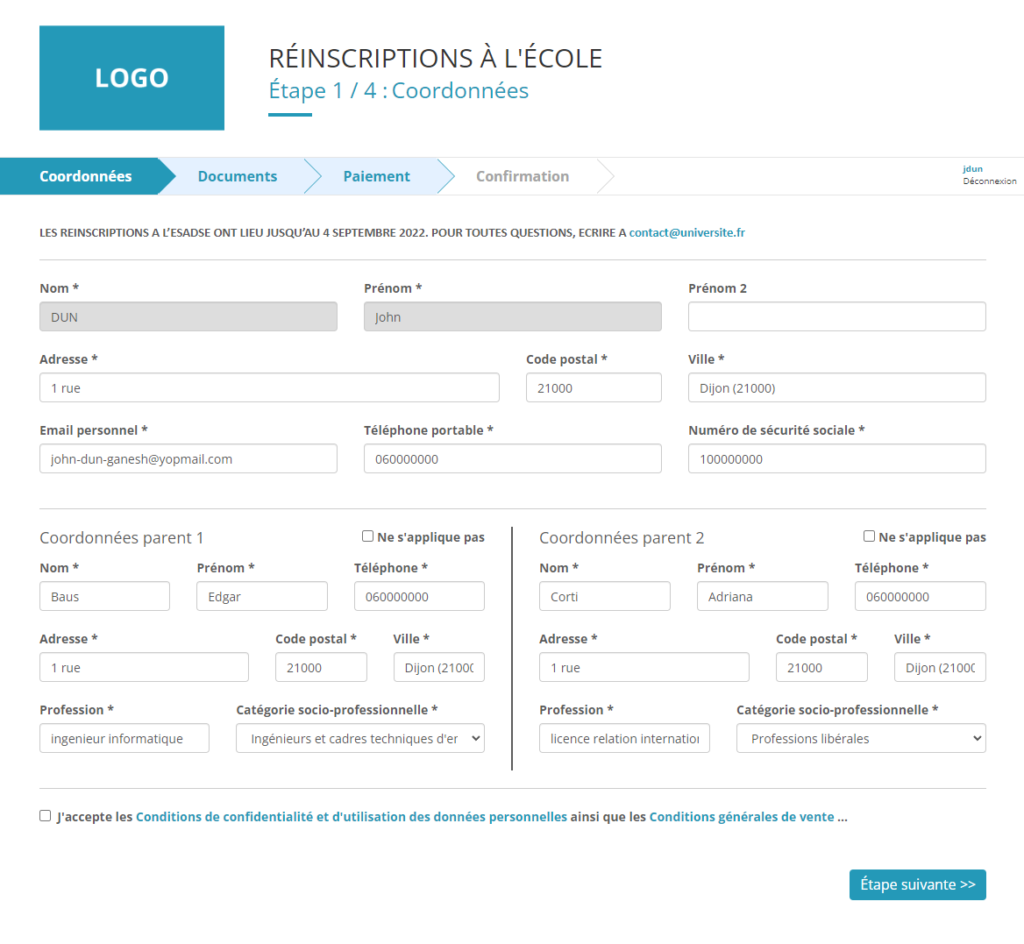
Task: Select the Confirmation step tab
Action: (522, 176)
